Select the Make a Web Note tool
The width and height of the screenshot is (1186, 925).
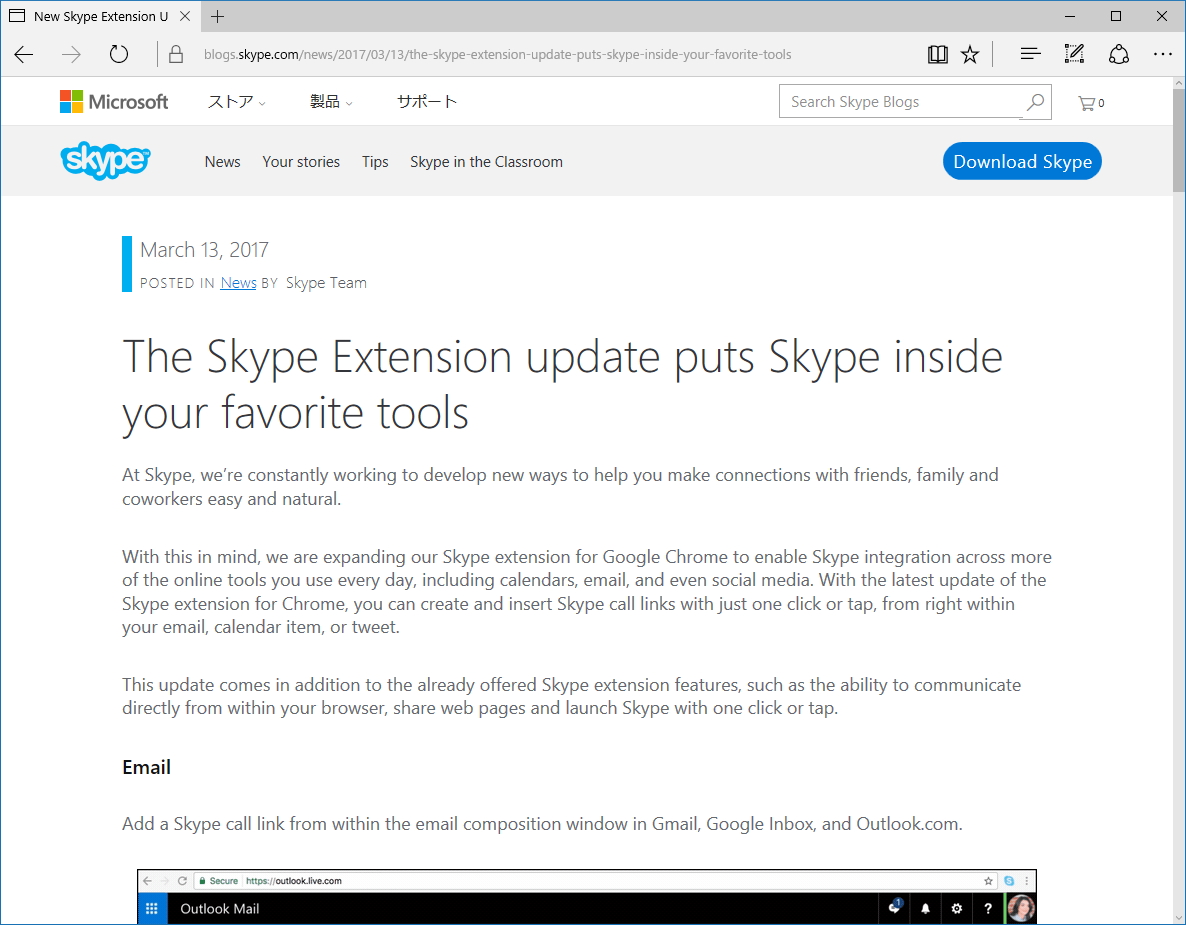1073,54
